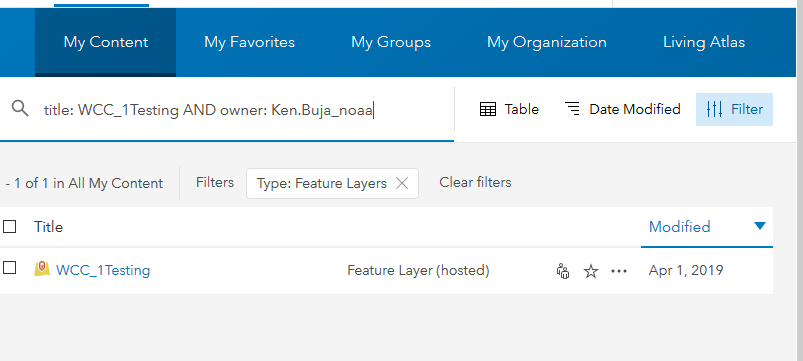This screenshot has width=803, height=361.
Task: Switch to My Groups tab
Action: 391,42
